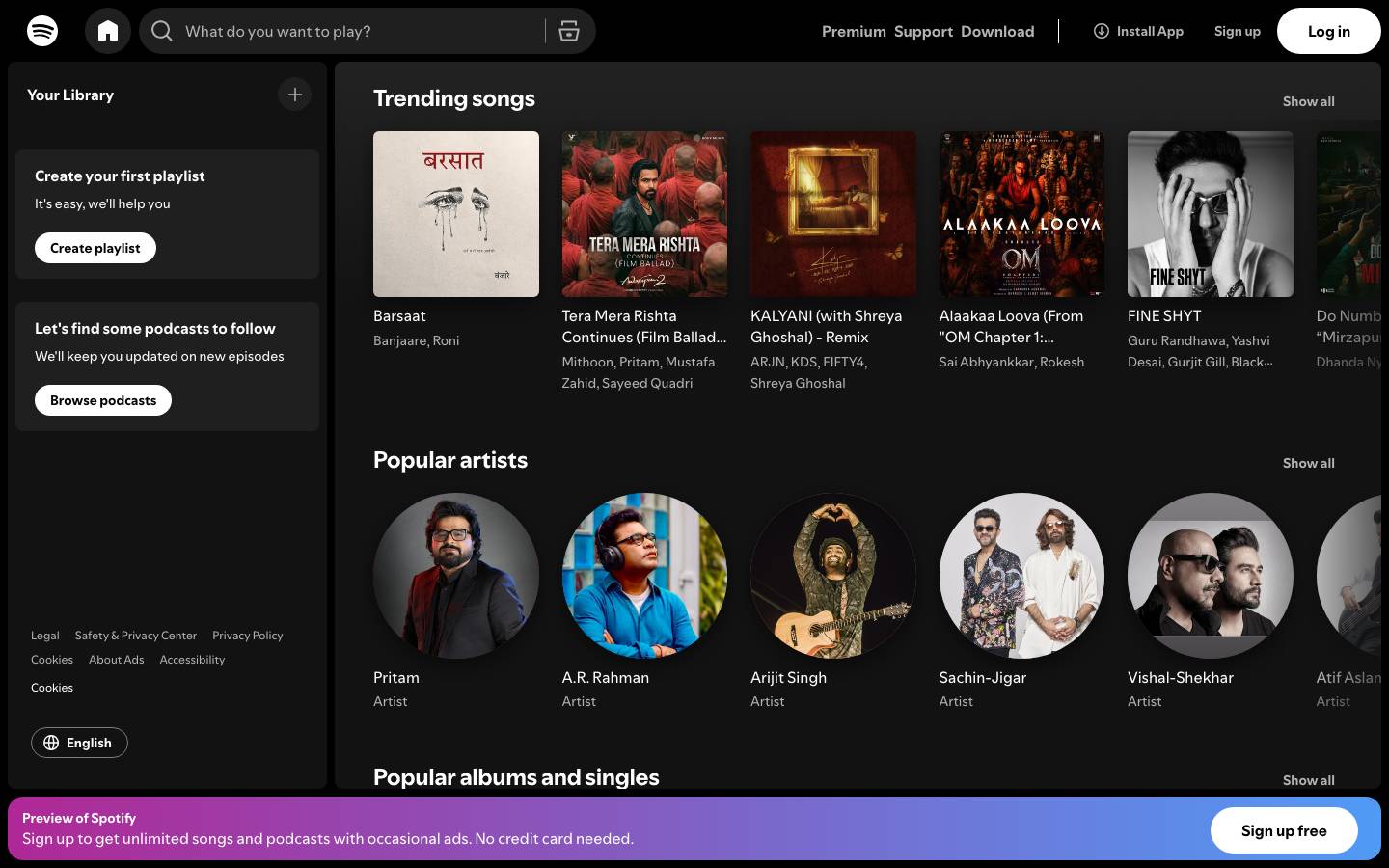Click the Log in button

point(1329,31)
